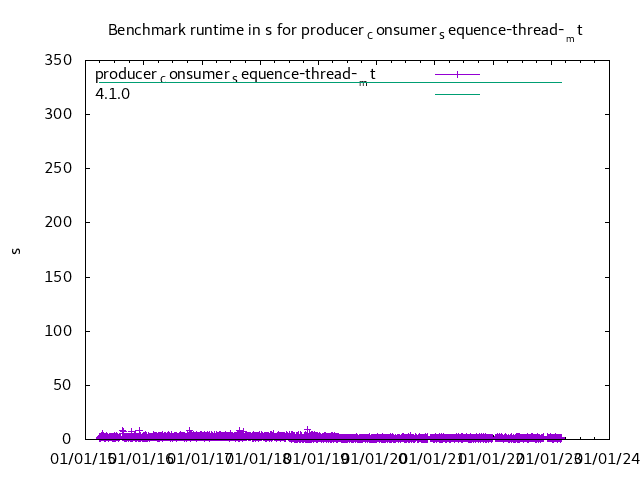Viewport: 640px width, 480px height.
Task: Click the 01/01/21 x-axis date label
Action: tap(432, 459)
